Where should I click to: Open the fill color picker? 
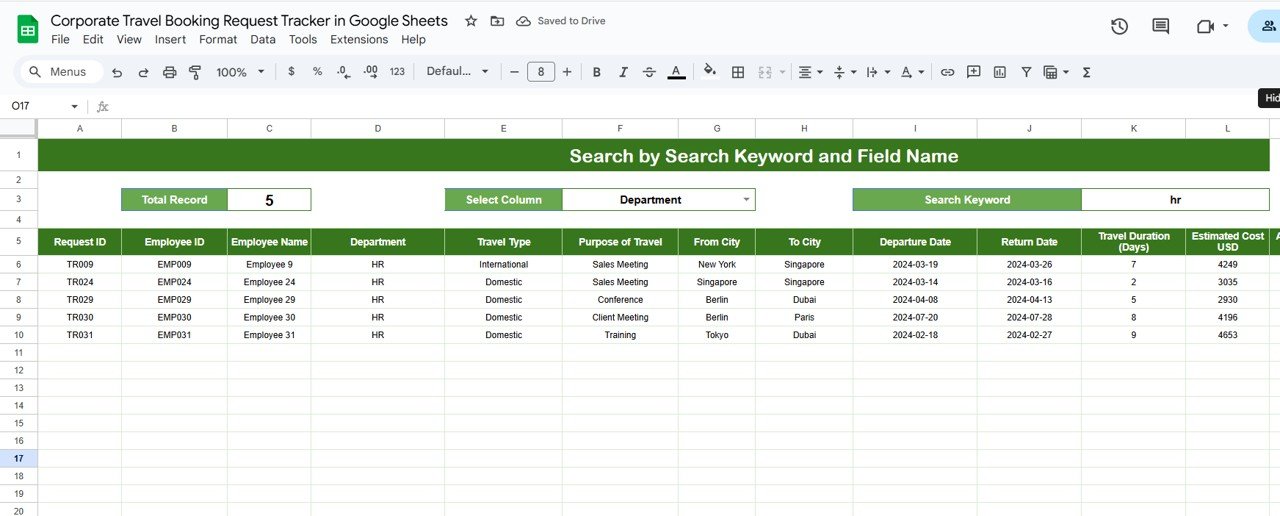click(710, 72)
